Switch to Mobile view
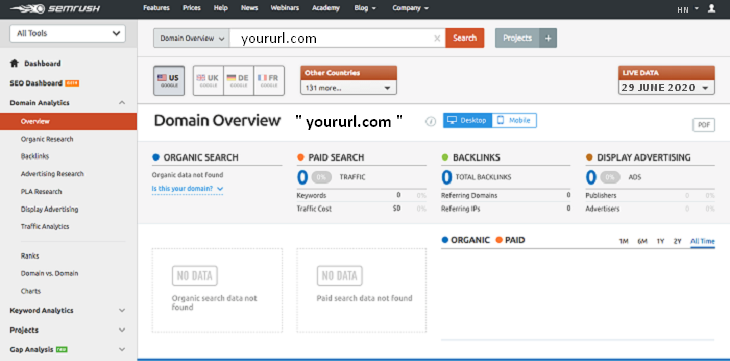 tap(514, 120)
